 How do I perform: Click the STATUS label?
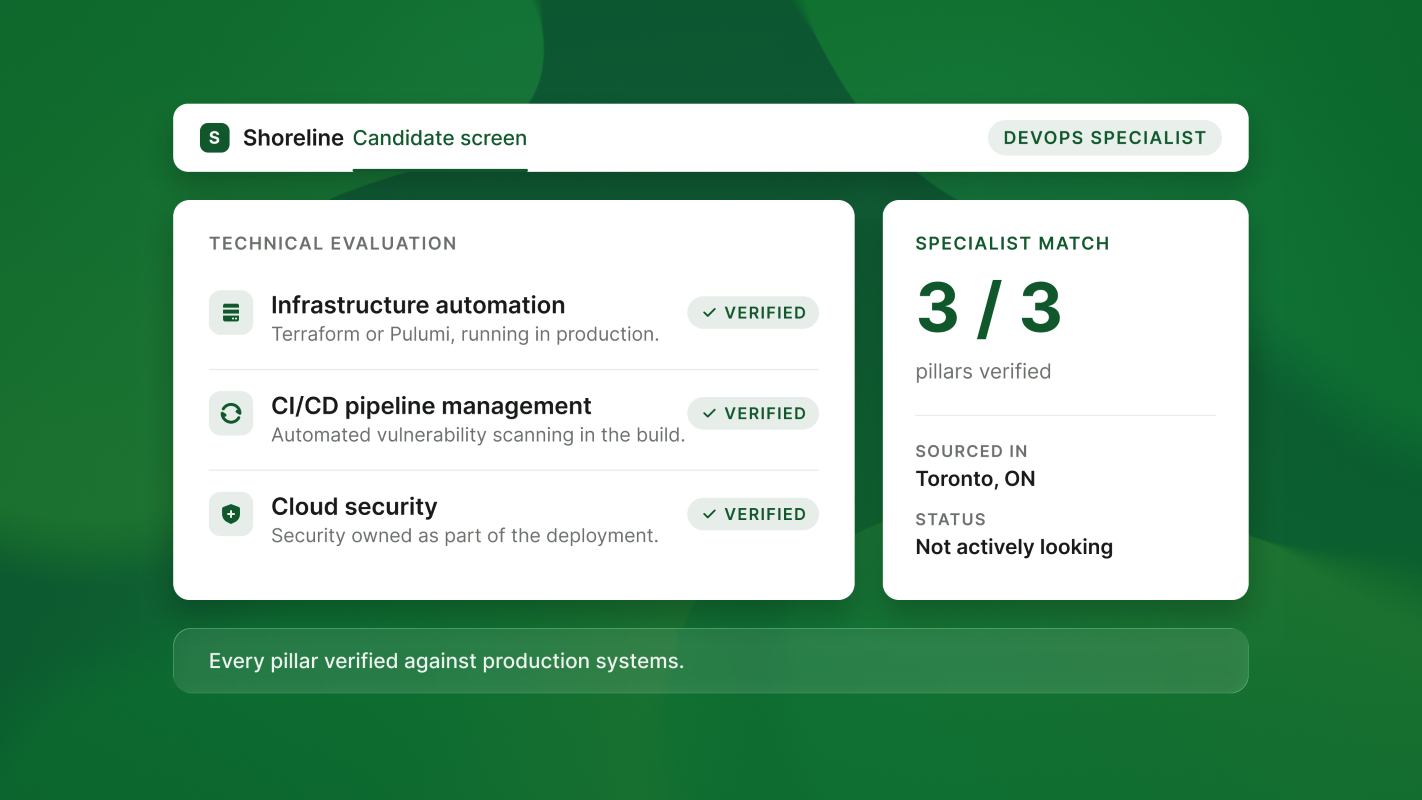tap(951, 519)
